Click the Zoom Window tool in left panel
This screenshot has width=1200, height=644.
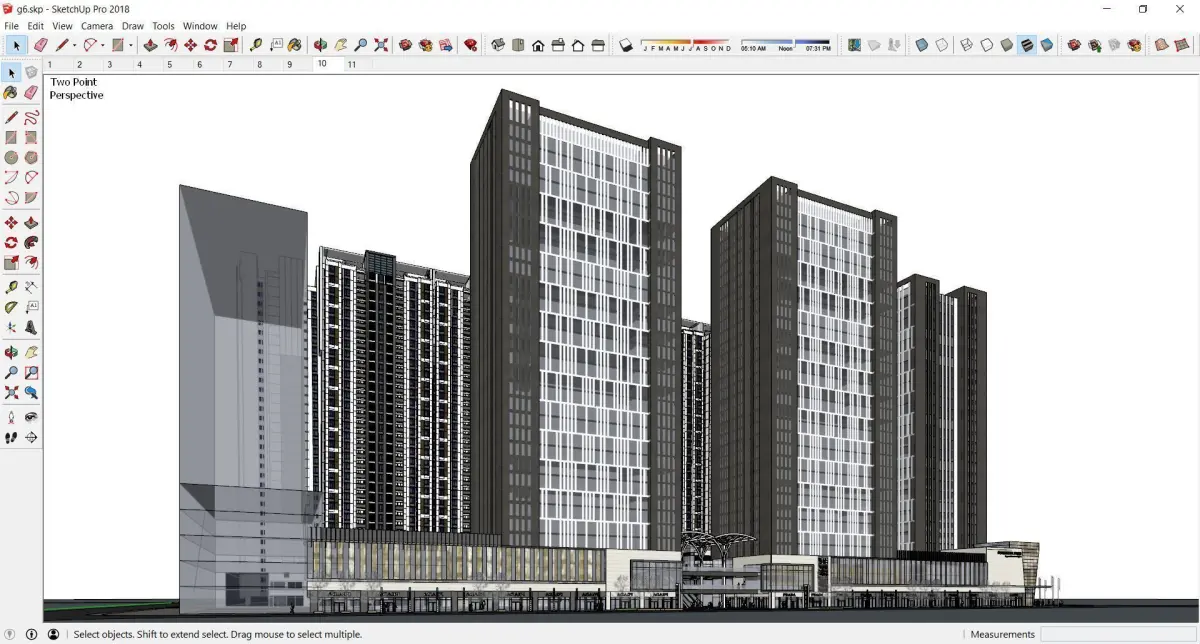coord(31,373)
